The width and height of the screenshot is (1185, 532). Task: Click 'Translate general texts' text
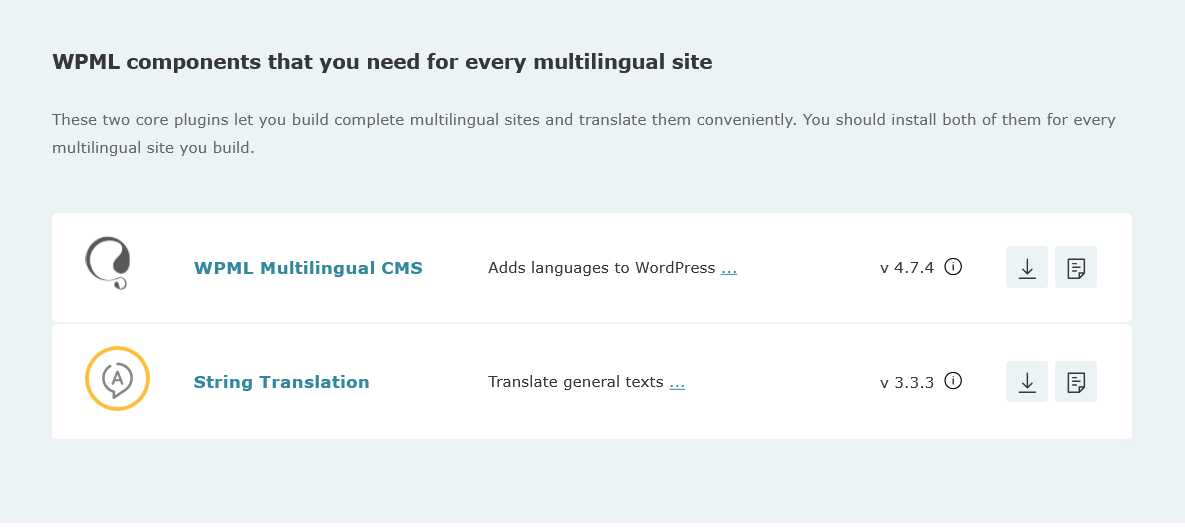(x=576, y=382)
